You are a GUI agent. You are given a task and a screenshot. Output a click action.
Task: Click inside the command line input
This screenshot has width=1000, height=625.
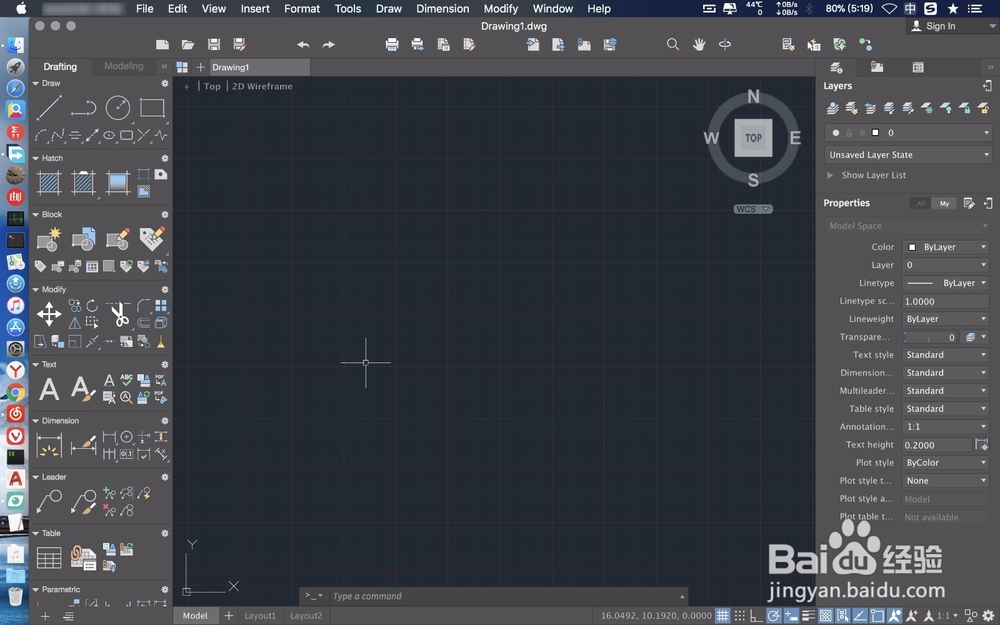(450, 596)
